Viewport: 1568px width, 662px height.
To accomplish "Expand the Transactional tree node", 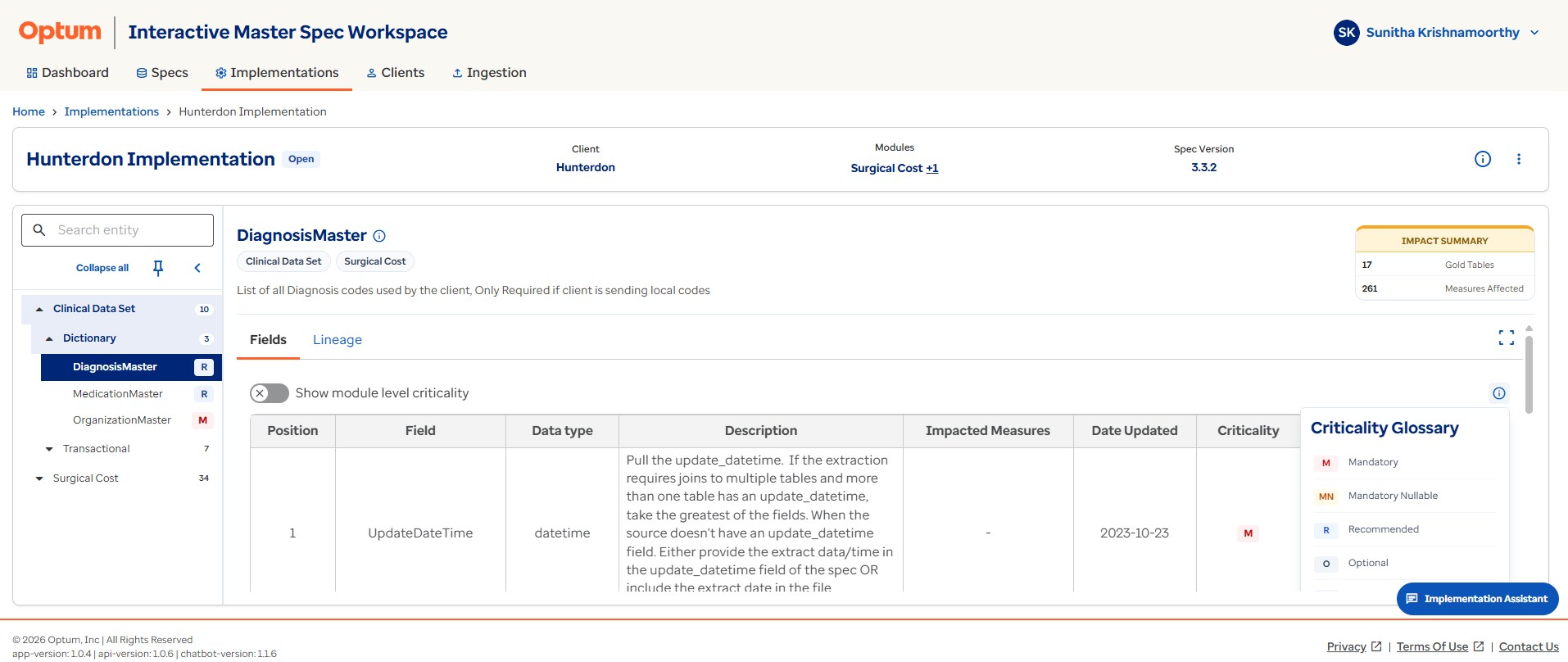I will (49, 449).
